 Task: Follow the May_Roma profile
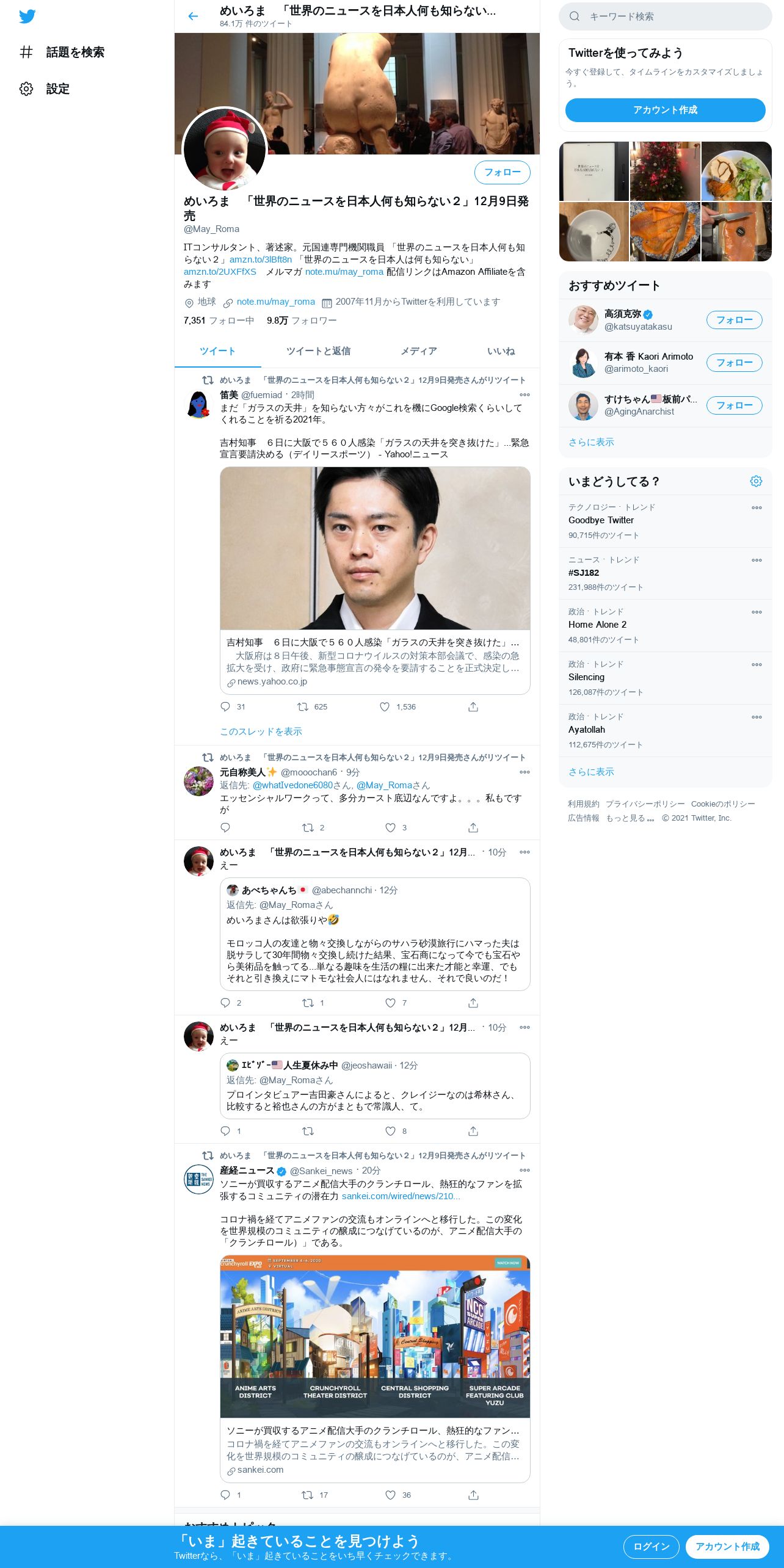pos(502,172)
